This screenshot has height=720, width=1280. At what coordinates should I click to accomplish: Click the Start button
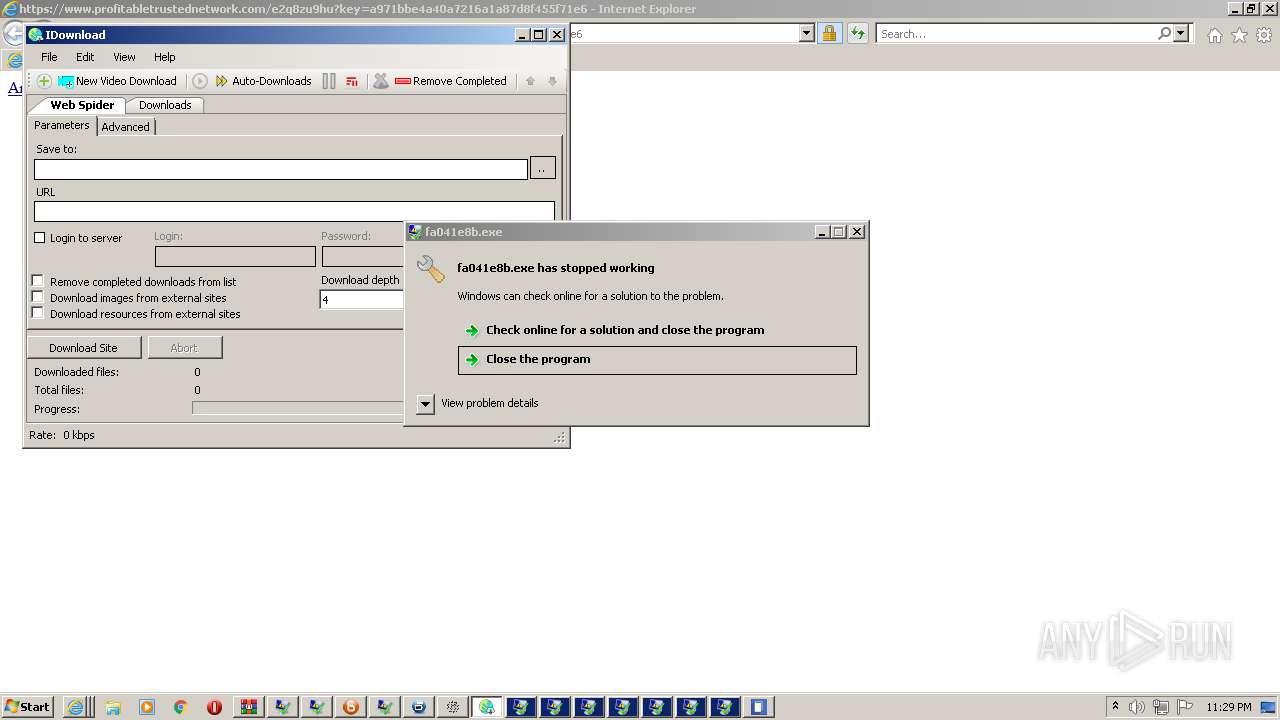point(27,707)
